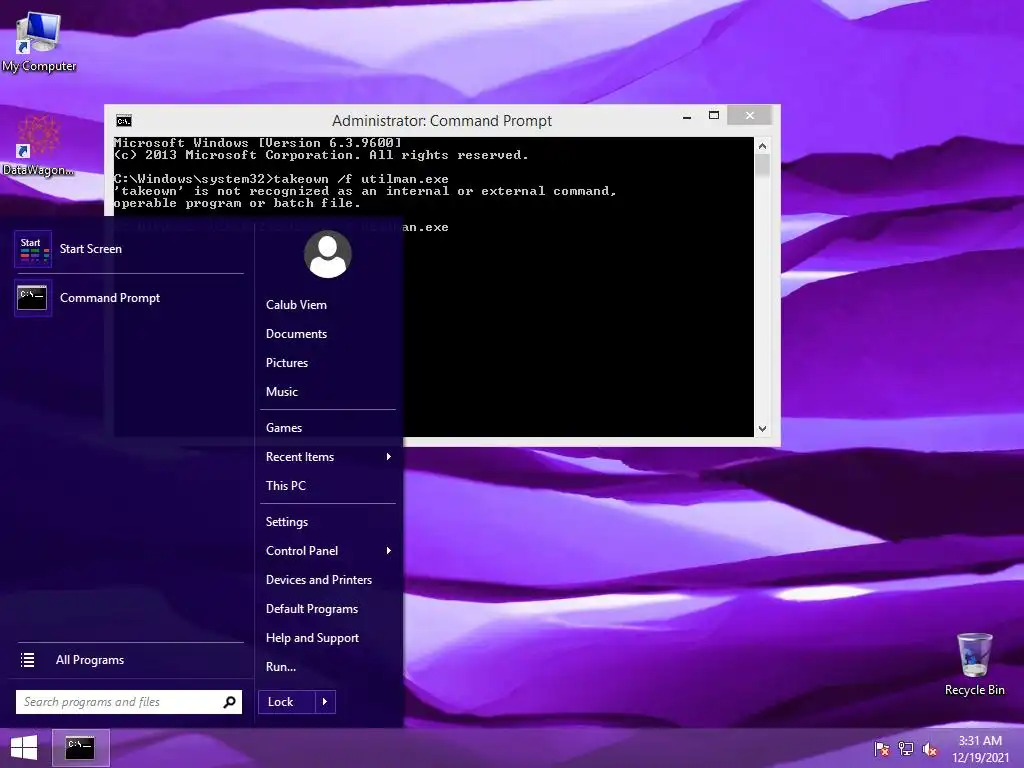The image size is (1024, 768).
Task: Maximize the Command Prompt window
Action: (714, 116)
